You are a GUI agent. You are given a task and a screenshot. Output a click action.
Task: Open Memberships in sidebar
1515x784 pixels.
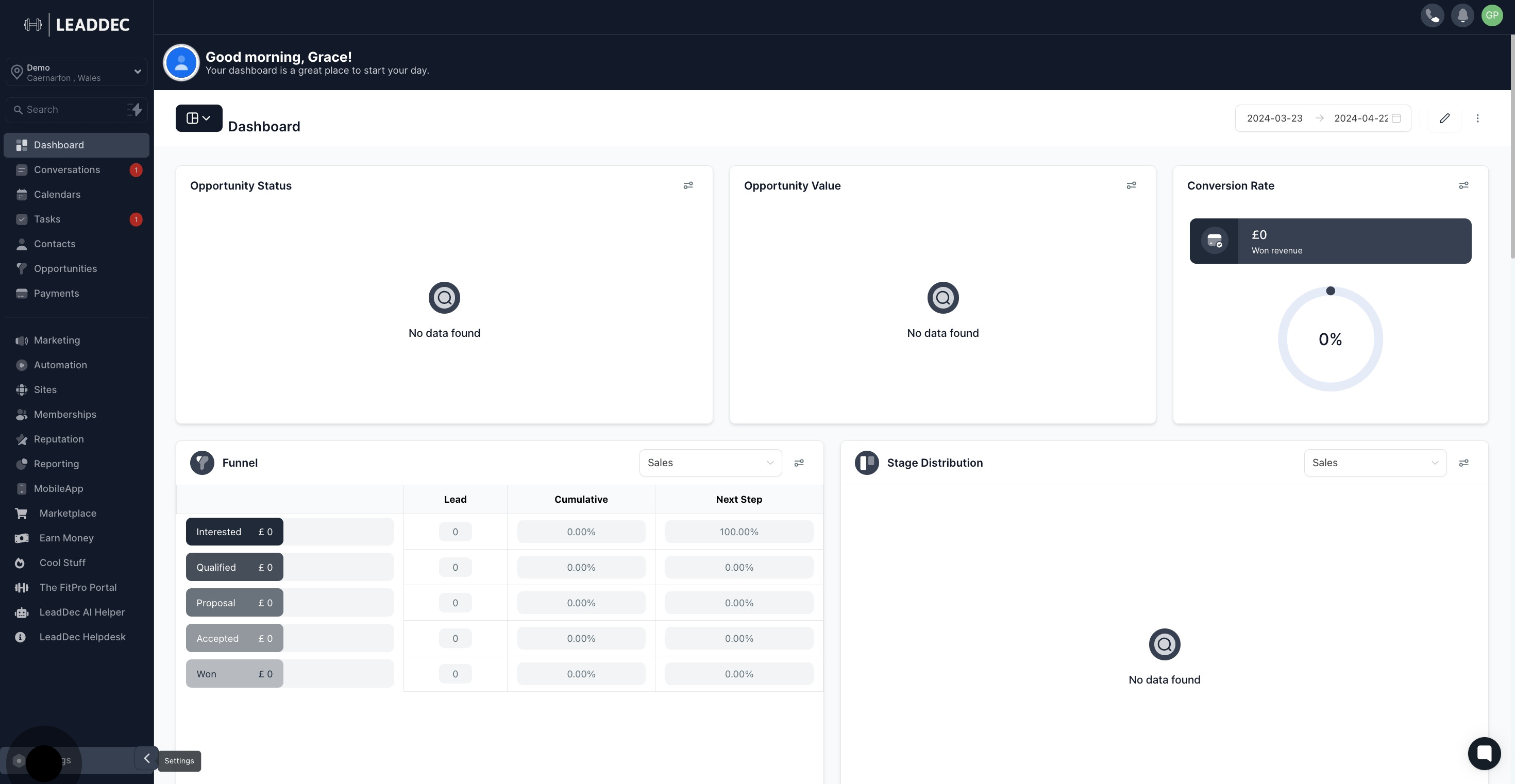click(76, 414)
